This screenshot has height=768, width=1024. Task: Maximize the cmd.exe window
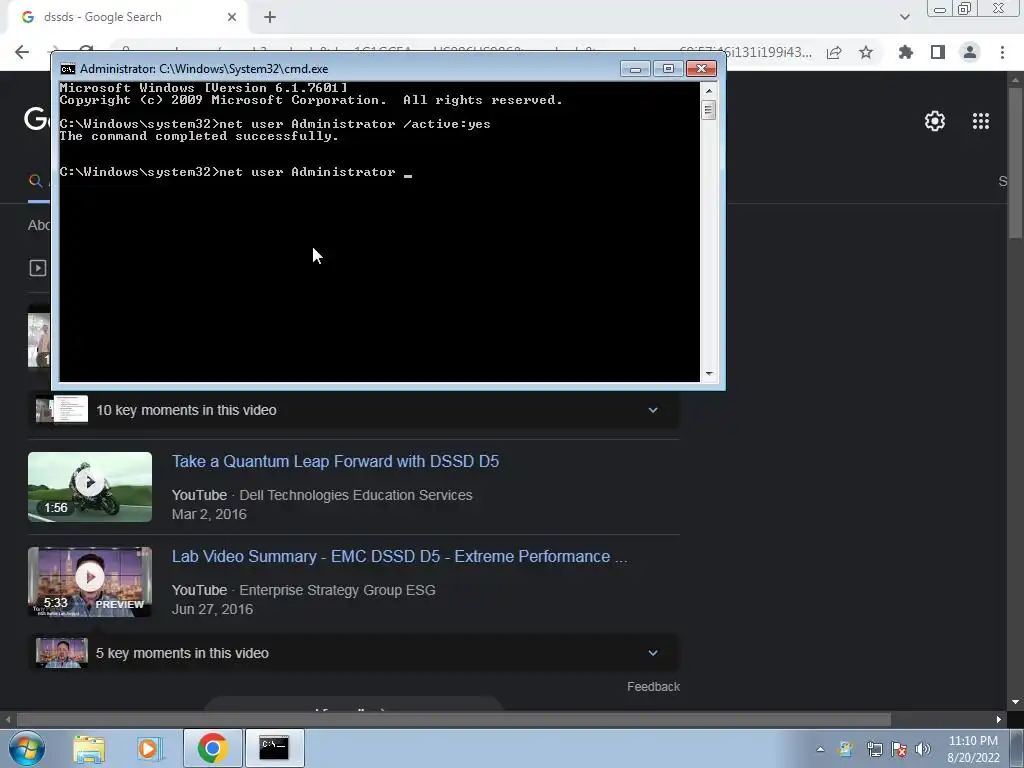pyautogui.click(x=667, y=69)
